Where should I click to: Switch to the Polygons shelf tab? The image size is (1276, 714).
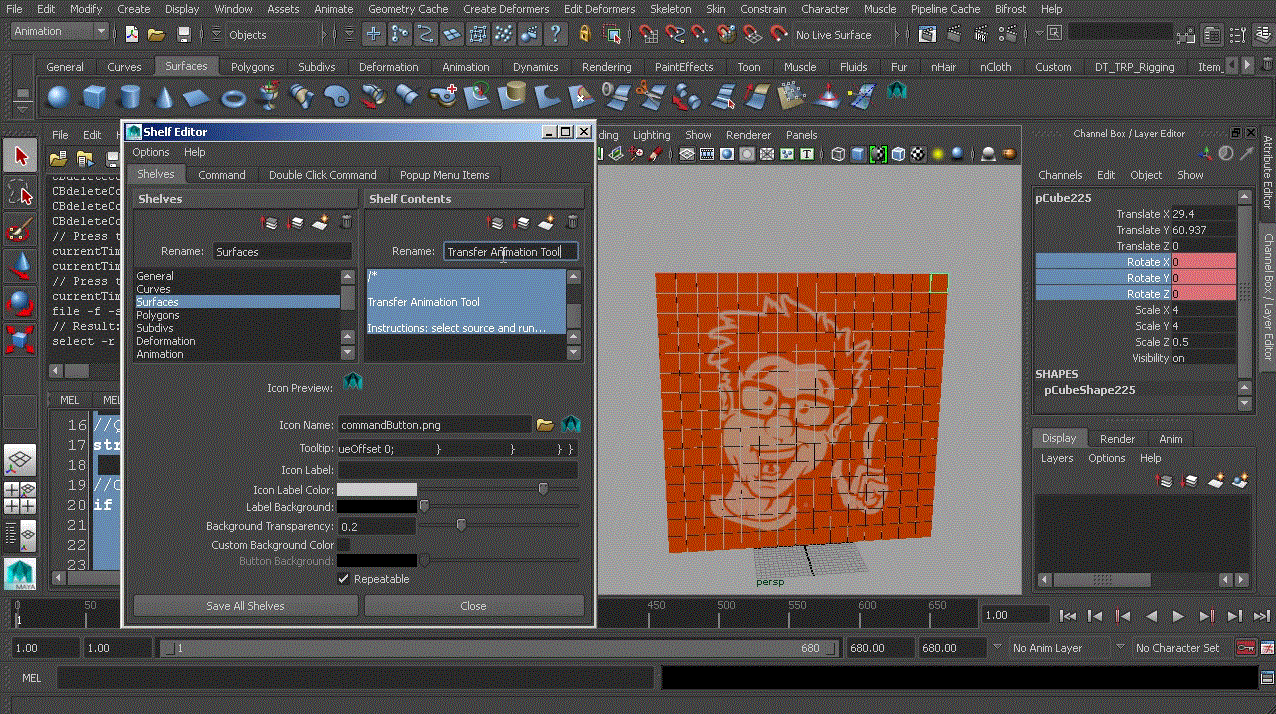[x=252, y=67]
